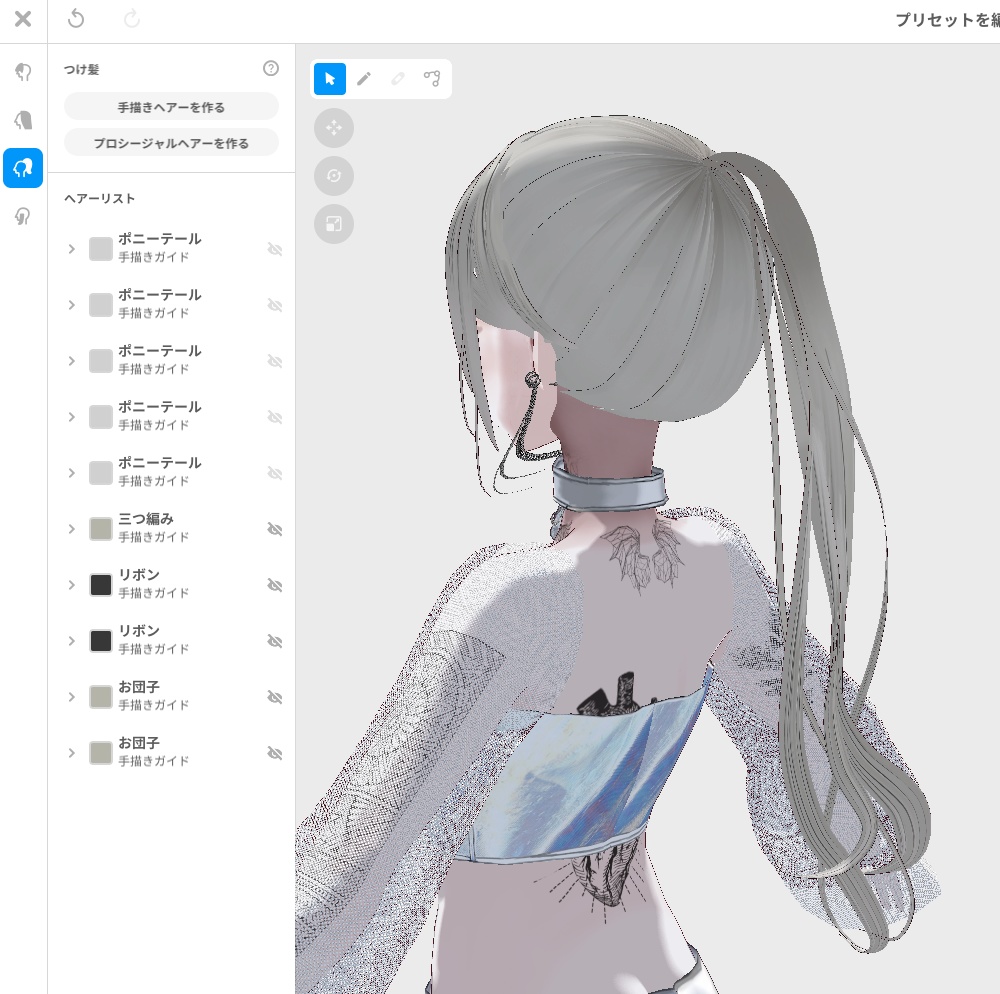Click プロシージャルヘアーを作る button
1000x994 pixels.
pyautogui.click(x=171, y=142)
